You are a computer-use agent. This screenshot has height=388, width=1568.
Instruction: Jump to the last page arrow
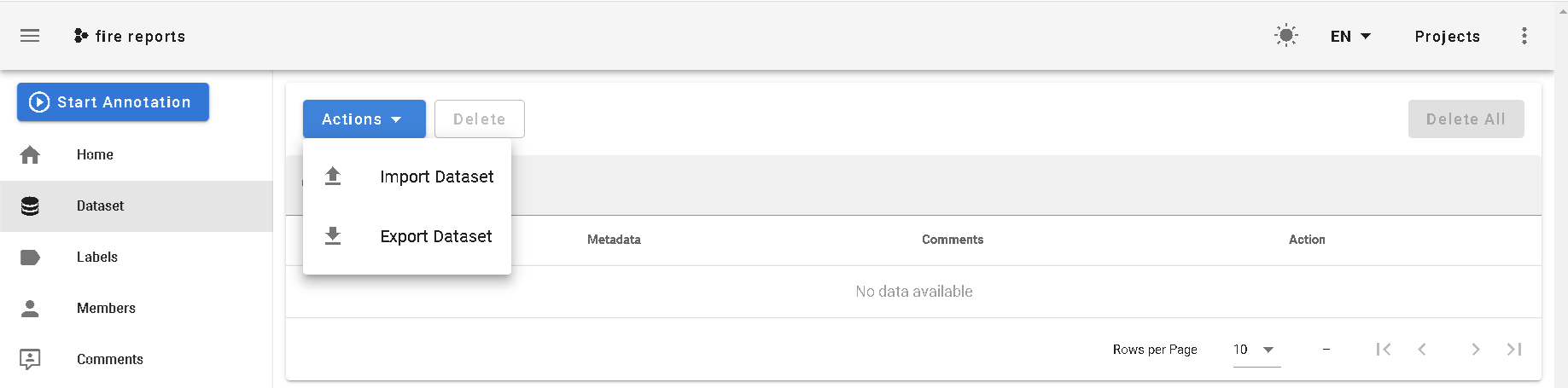pos(1514,350)
